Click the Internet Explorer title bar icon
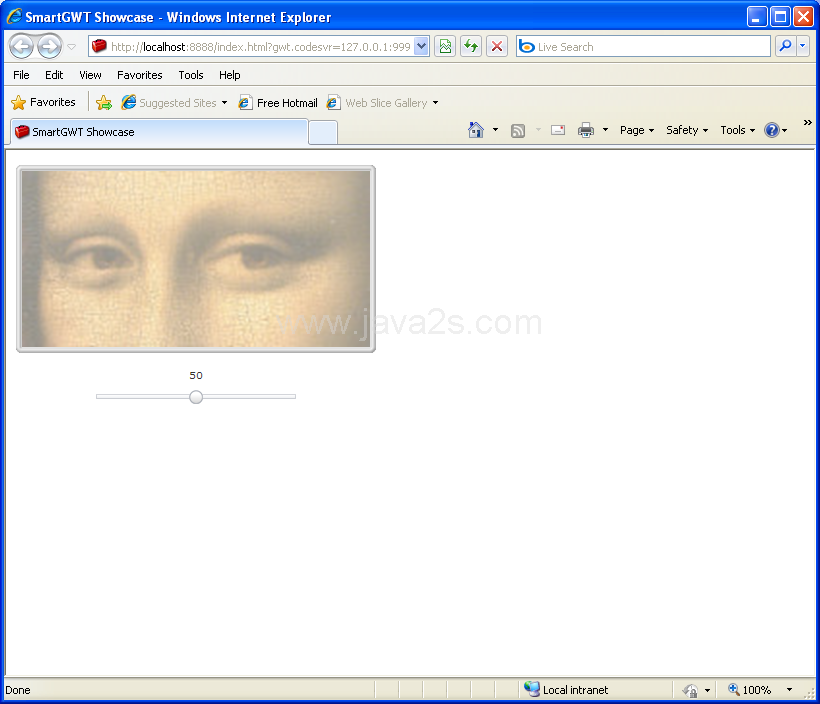The height and width of the screenshot is (704, 820). click(14, 16)
